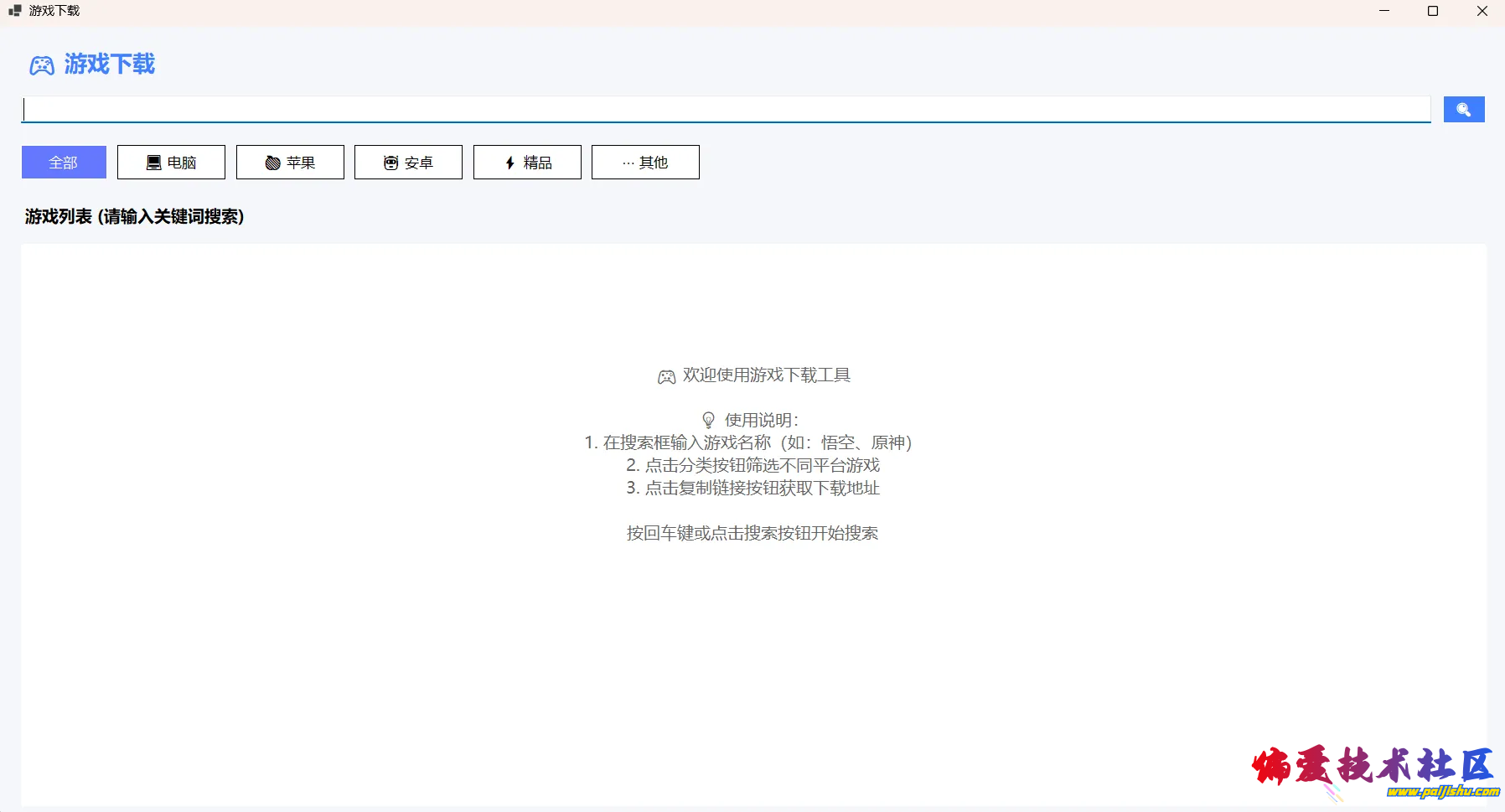The width and height of the screenshot is (1505, 812).
Task: Click the blue gamepad icon beside the 游戏下载 header
Action: click(42, 65)
